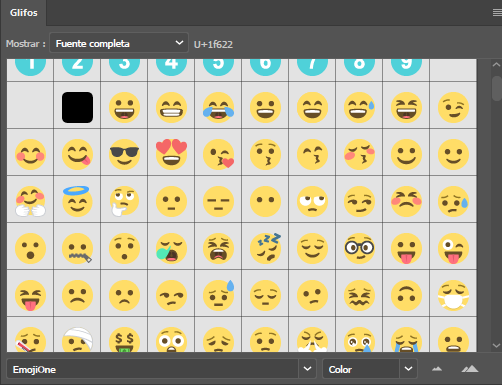Screen dimensions: 502x385
Task: Select the squinting tongue-out face emoji
Action: coord(30,295)
